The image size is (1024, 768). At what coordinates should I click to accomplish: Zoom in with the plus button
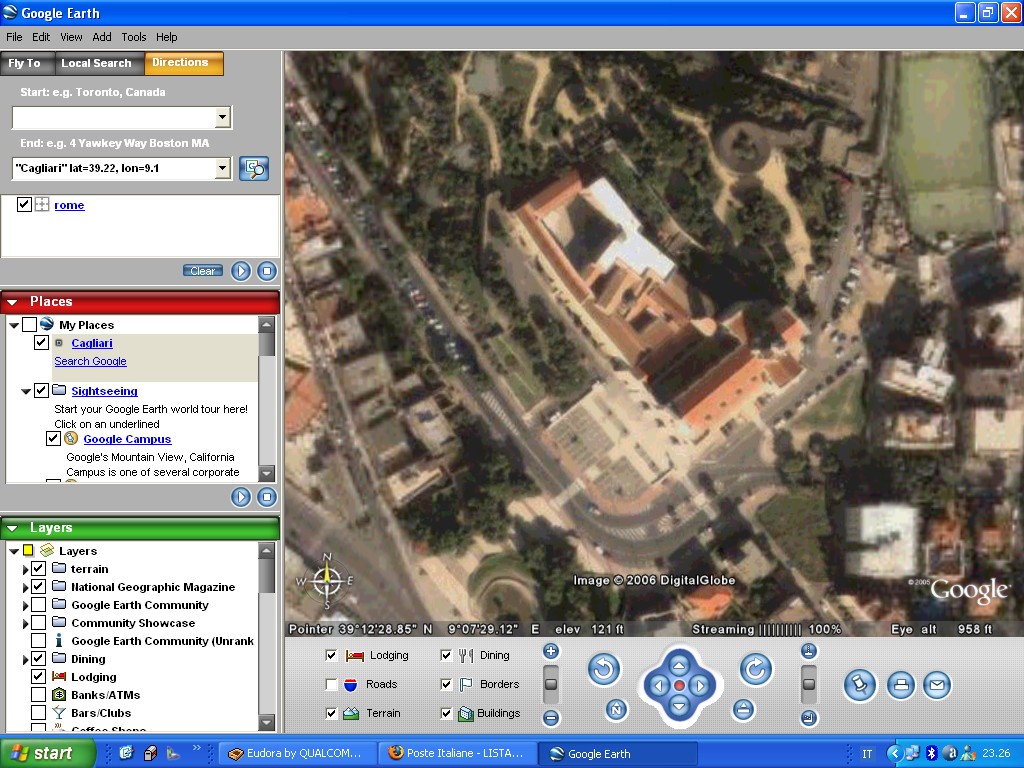click(551, 651)
